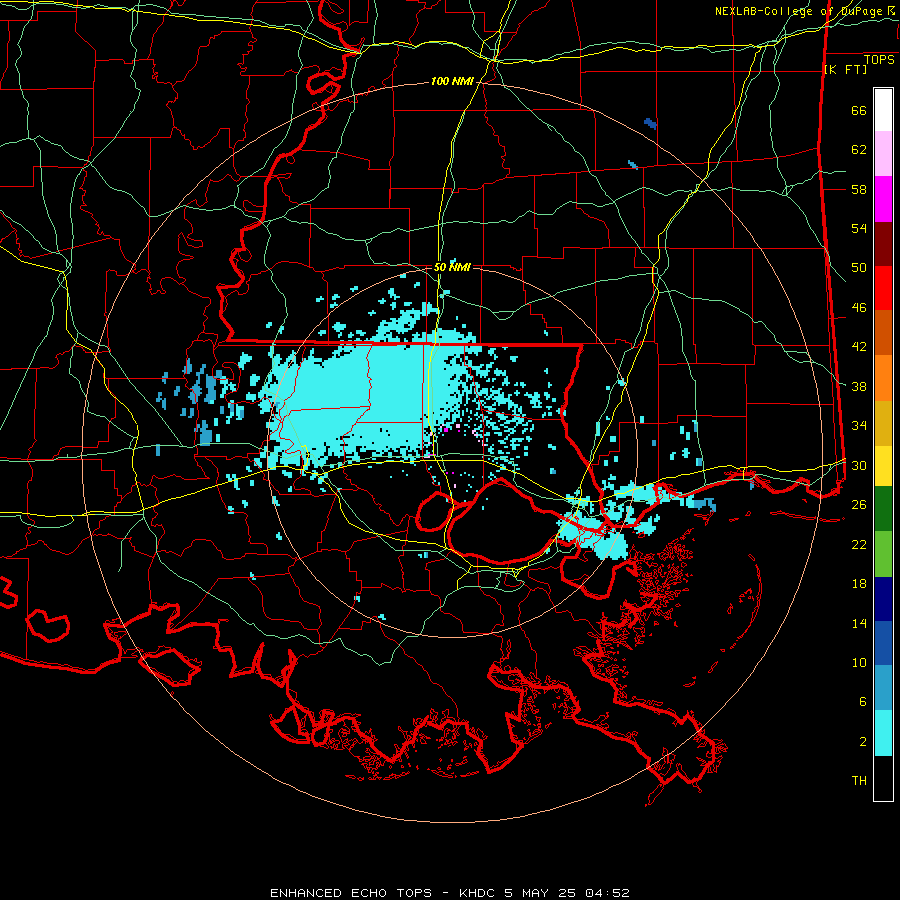Click the magenta 58 kft legend swatch

click(883, 199)
